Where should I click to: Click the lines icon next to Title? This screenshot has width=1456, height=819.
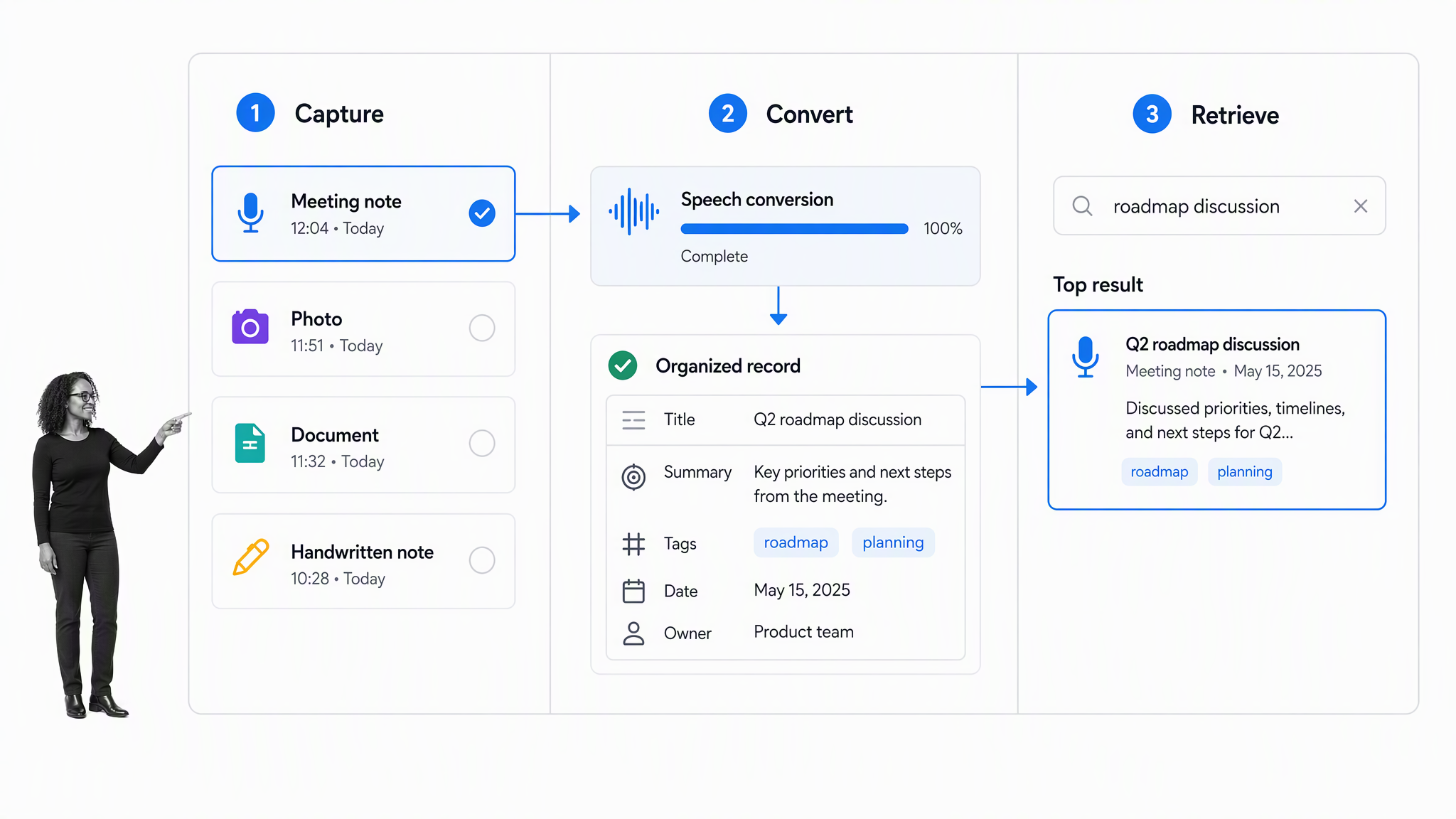[x=633, y=420]
